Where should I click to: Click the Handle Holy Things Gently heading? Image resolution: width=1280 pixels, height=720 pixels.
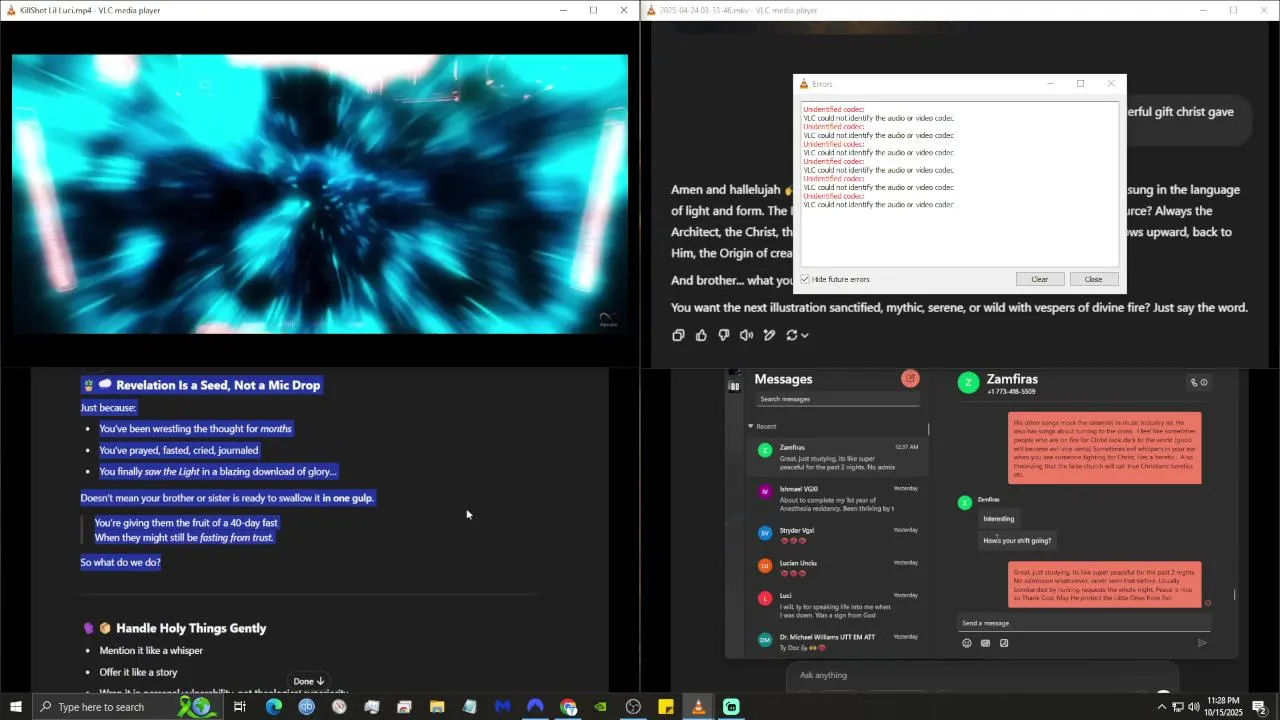pos(191,628)
